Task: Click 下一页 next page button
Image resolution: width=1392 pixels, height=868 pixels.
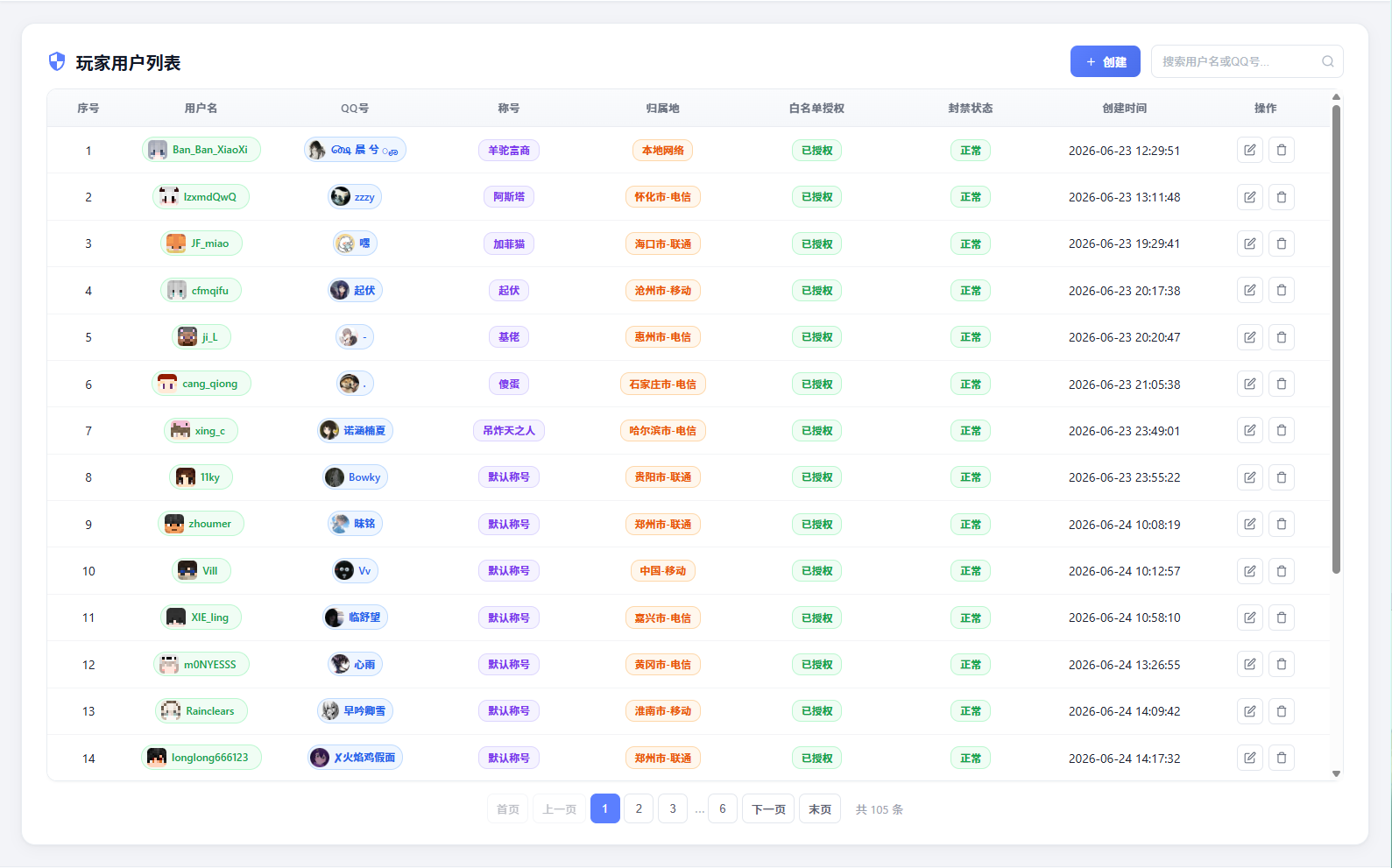Action: tap(768, 808)
